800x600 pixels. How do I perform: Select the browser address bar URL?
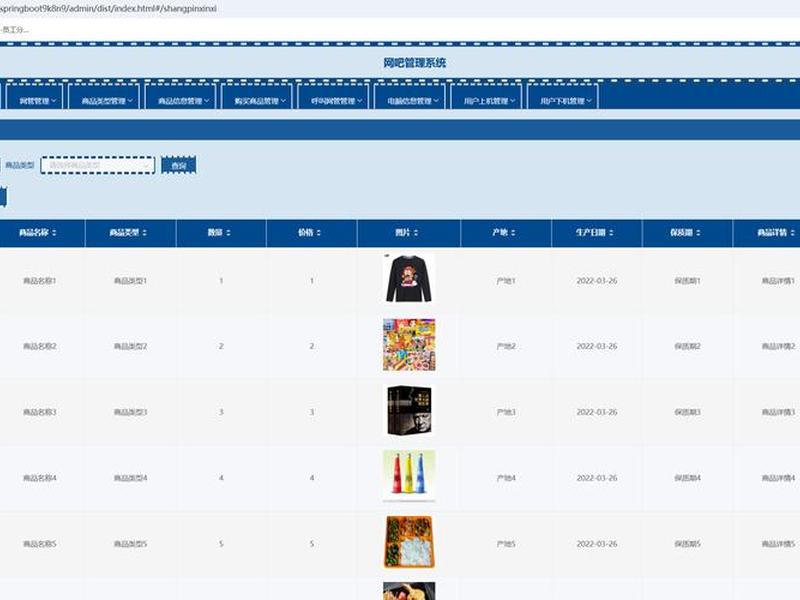(108, 9)
